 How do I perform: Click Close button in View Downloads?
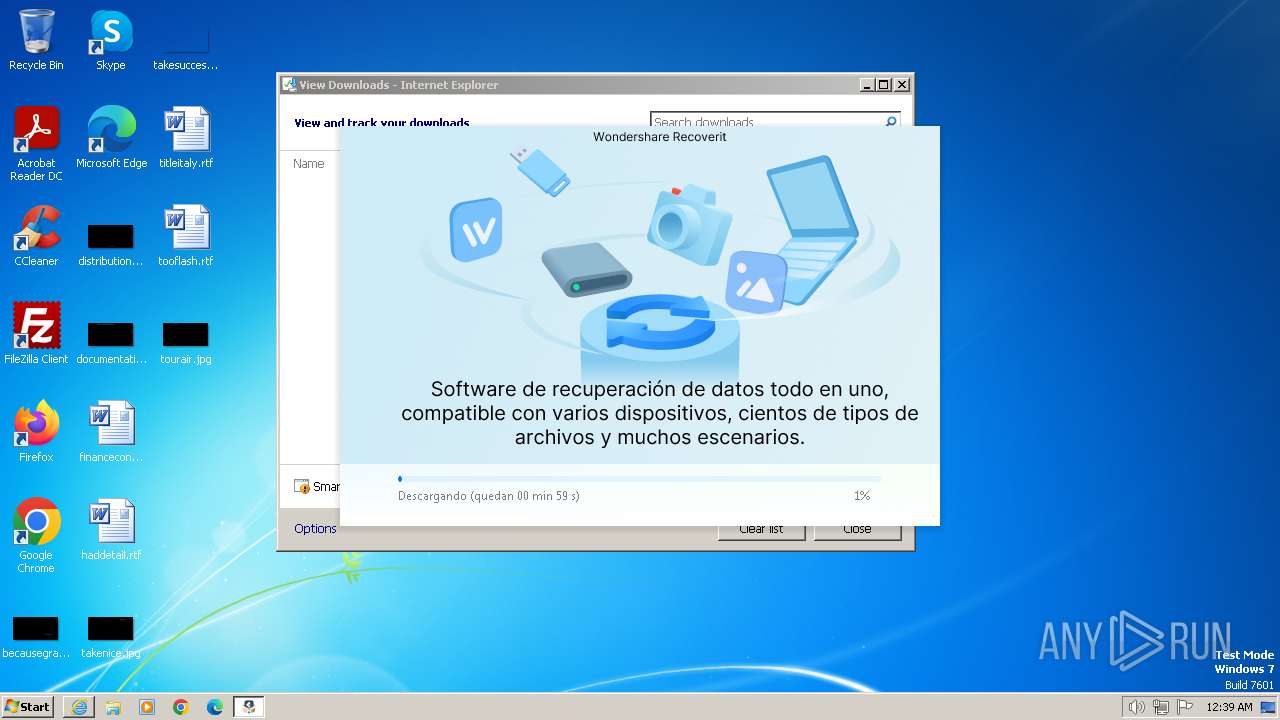(857, 529)
